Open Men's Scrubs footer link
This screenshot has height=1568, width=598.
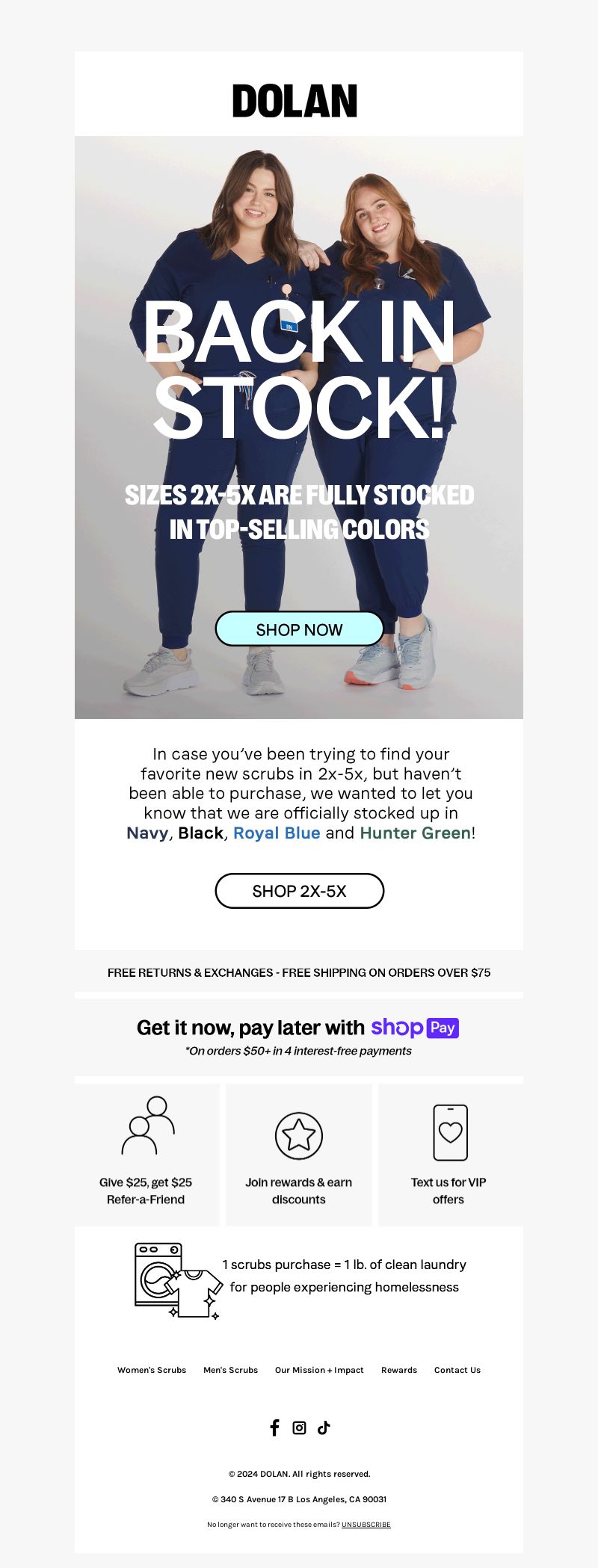click(x=230, y=1370)
